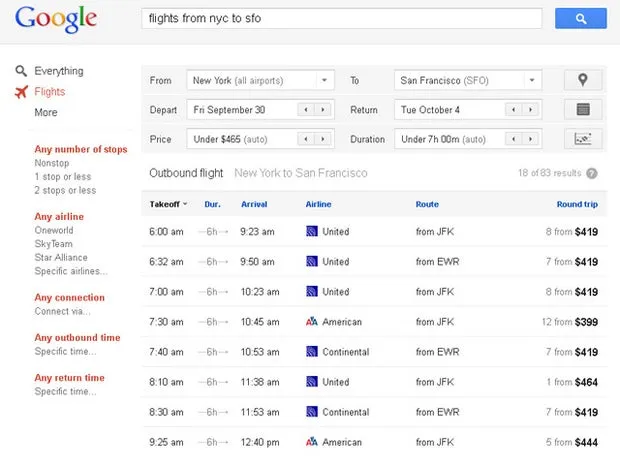Increase the Price limit arrow

click(x=323, y=139)
